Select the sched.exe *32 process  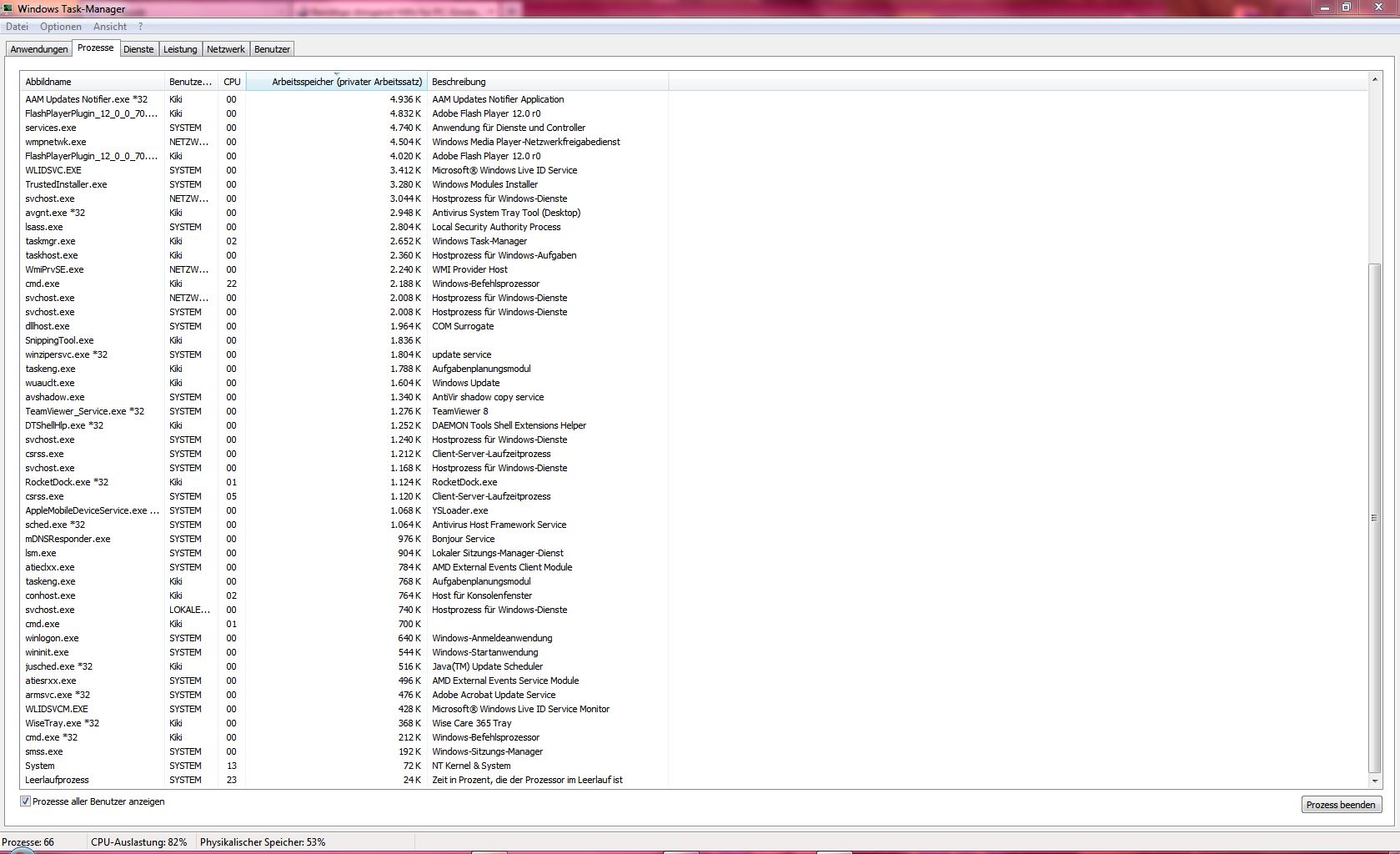click(x=344, y=525)
